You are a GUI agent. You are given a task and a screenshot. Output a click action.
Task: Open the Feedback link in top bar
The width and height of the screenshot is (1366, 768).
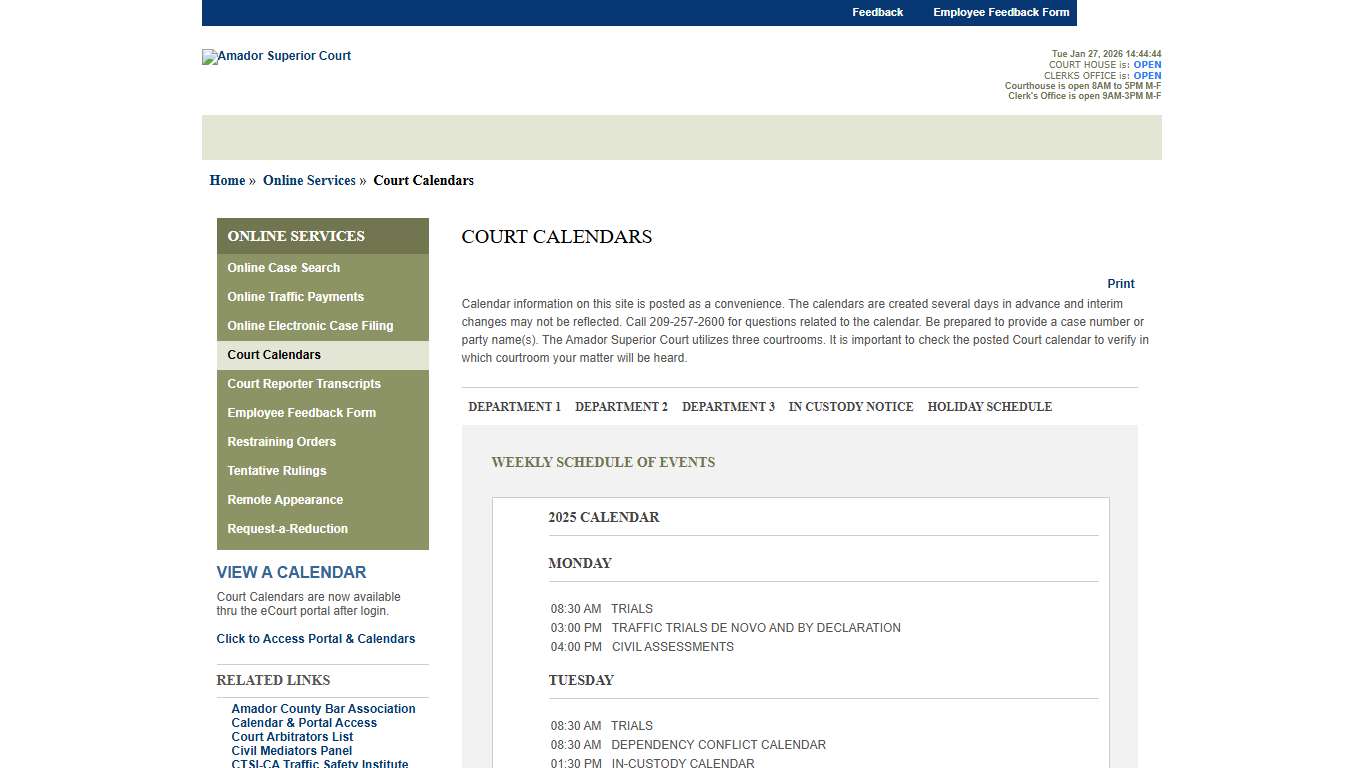coord(877,12)
